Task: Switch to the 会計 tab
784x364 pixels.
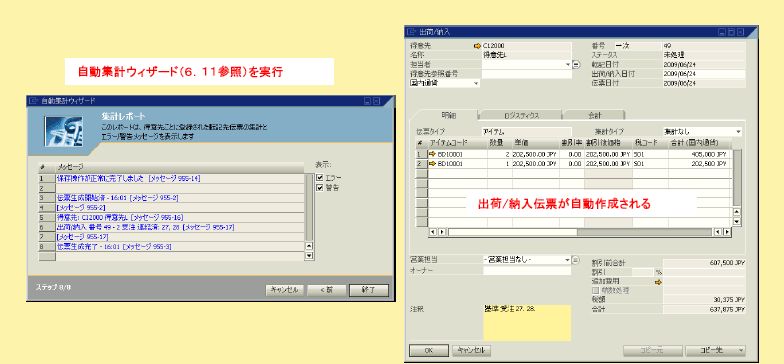Action: tap(594, 116)
